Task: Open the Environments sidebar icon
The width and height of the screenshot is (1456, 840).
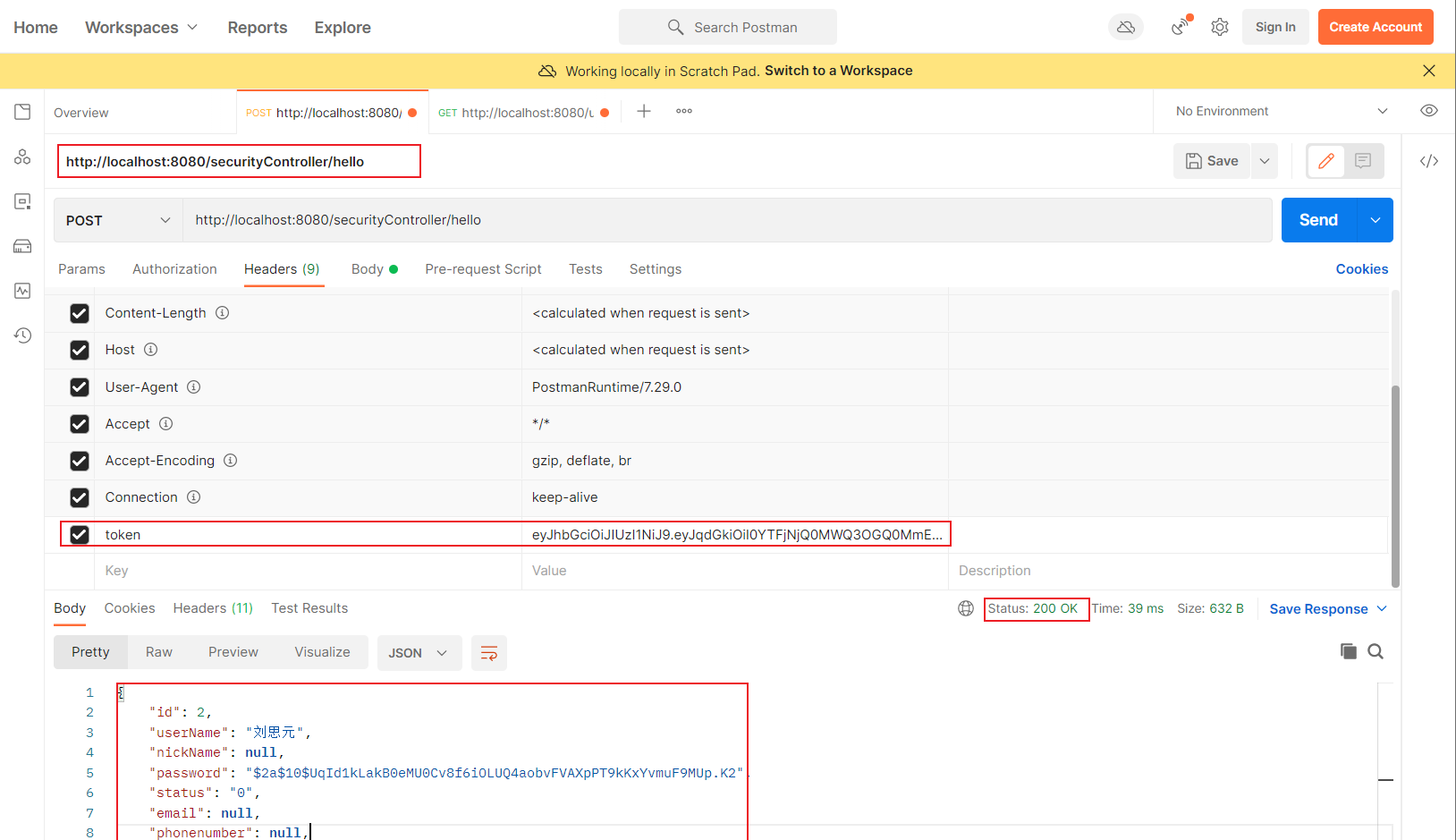Action: pyautogui.click(x=22, y=201)
